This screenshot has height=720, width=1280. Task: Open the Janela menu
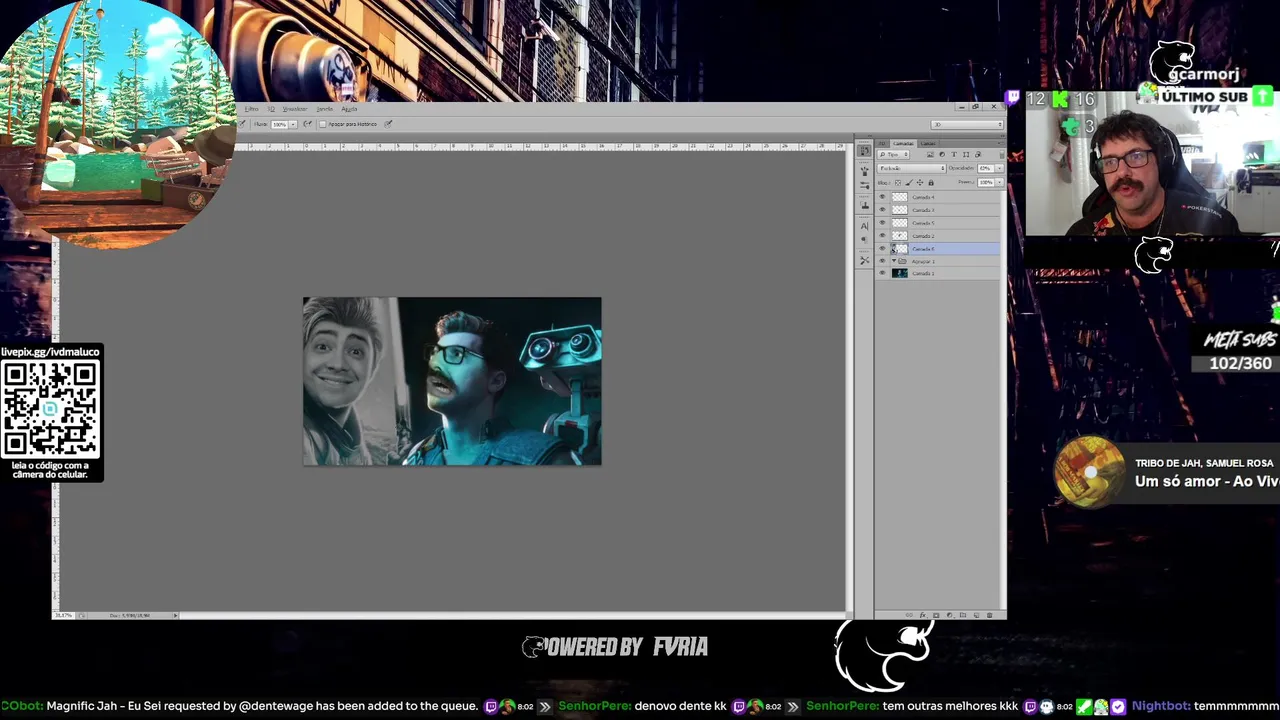pyautogui.click(x=325, y=109)
